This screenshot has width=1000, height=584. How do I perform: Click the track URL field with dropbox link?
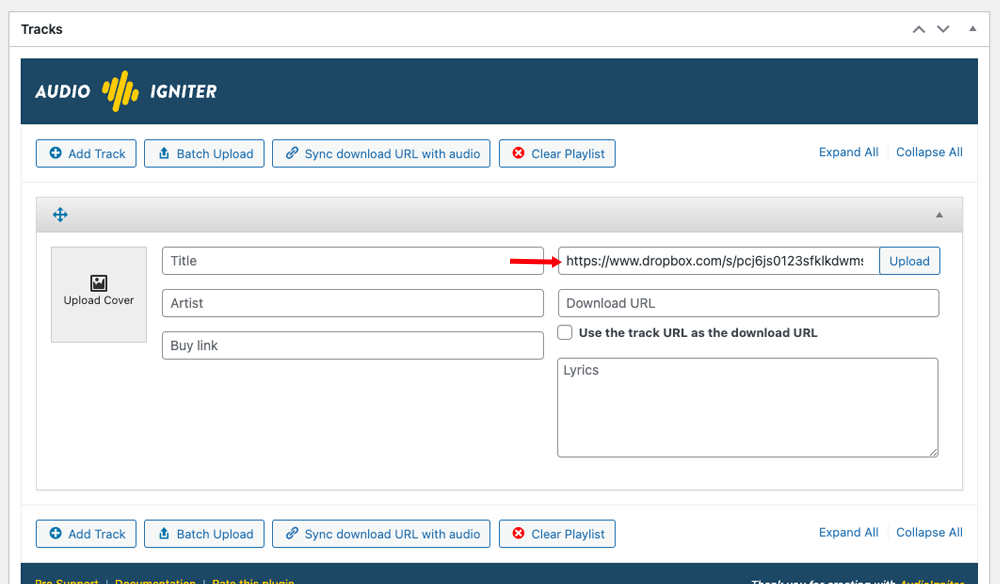(x=719, y=261)
